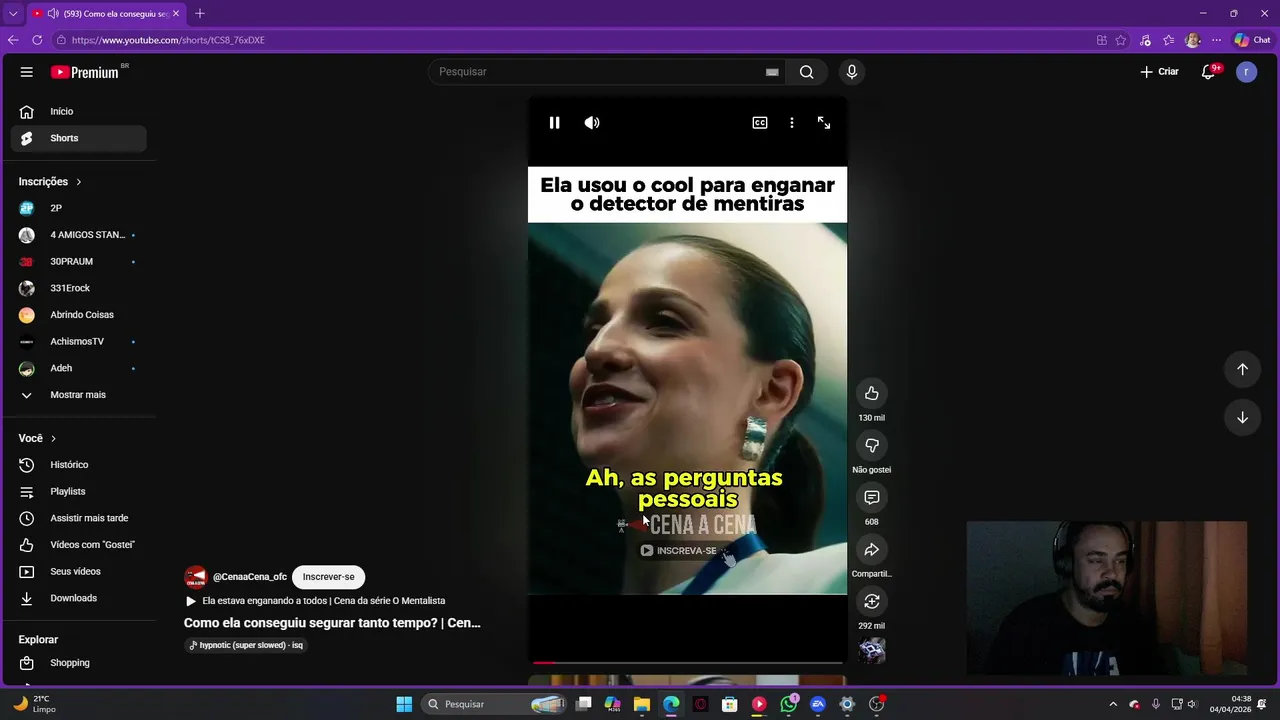This screenshot has width=1280, height=720.
Task: Open Assistir mais tarde
Action: pyautogui.click(x=79, y=518)
